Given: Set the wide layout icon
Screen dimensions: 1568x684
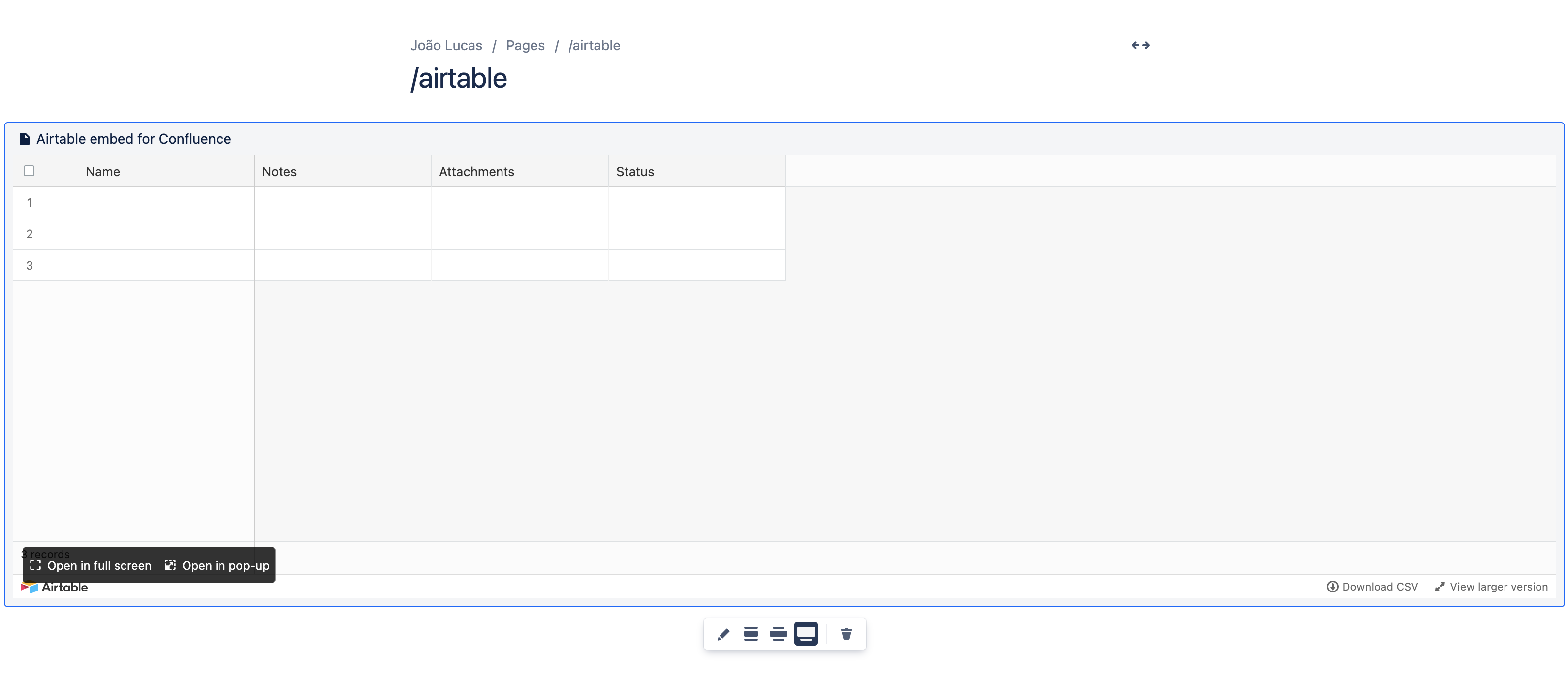Looking at the screenshot, I should (778, 634).
